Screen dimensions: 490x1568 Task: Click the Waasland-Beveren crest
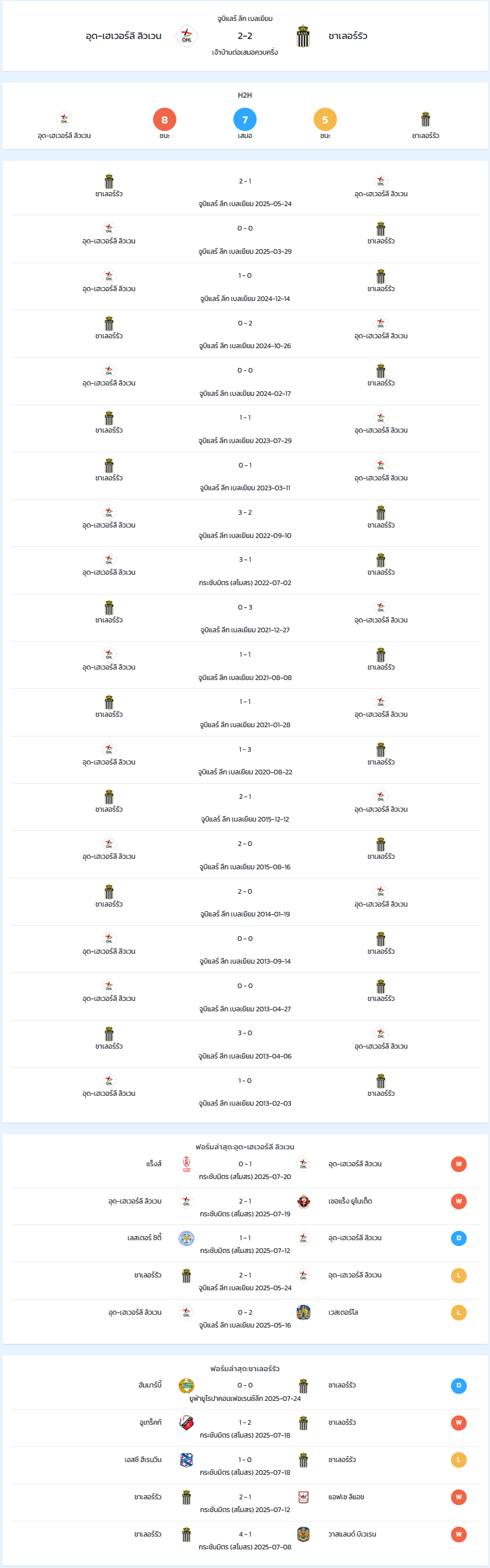click(303, 1534)
